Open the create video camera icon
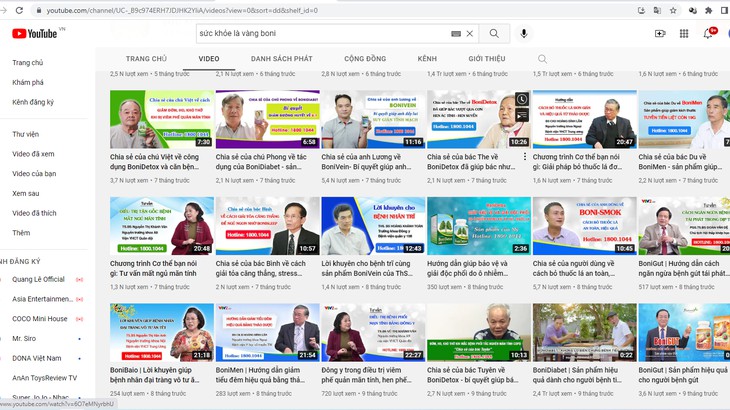The width and height of the screenshot is (730, 410). tap(660, 34)
